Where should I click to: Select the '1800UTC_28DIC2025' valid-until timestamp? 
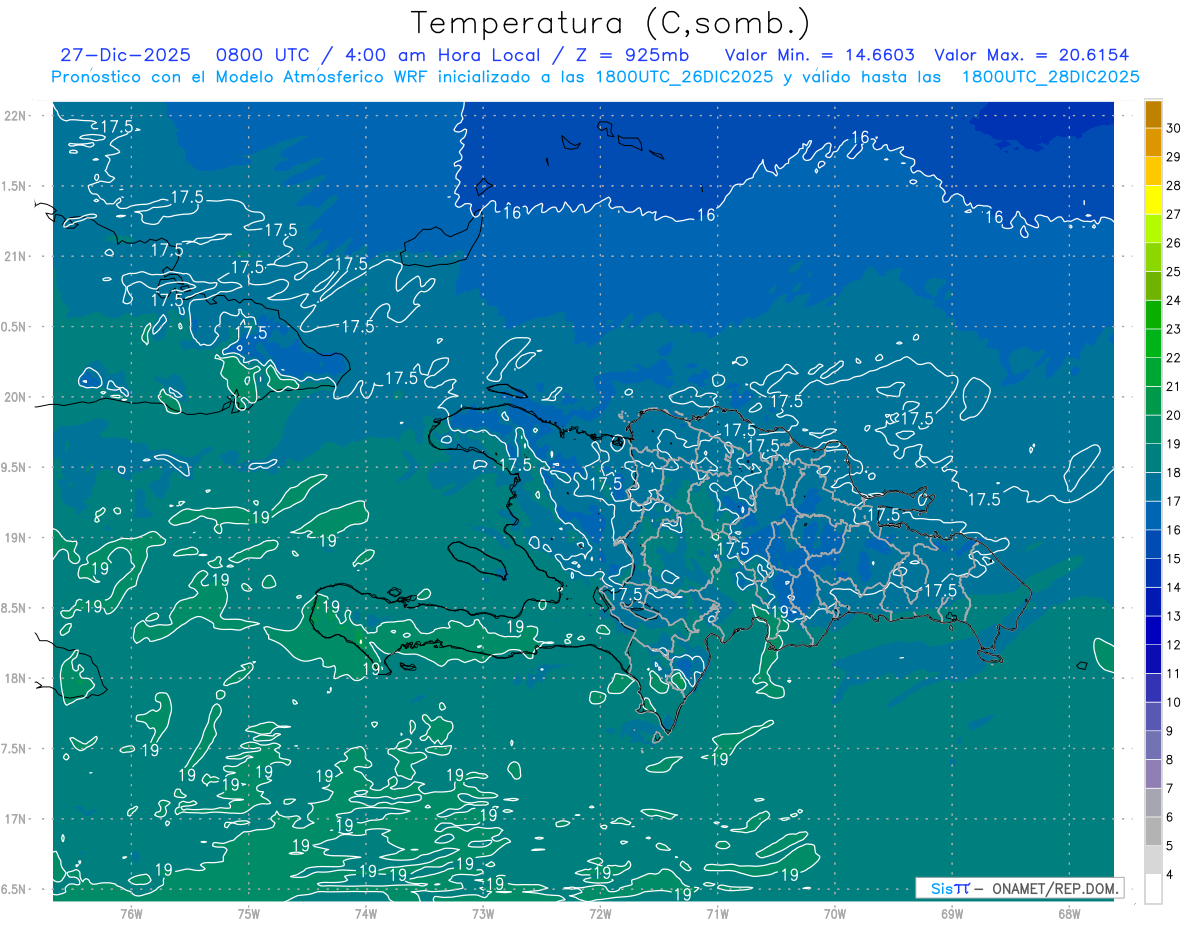1050,76
